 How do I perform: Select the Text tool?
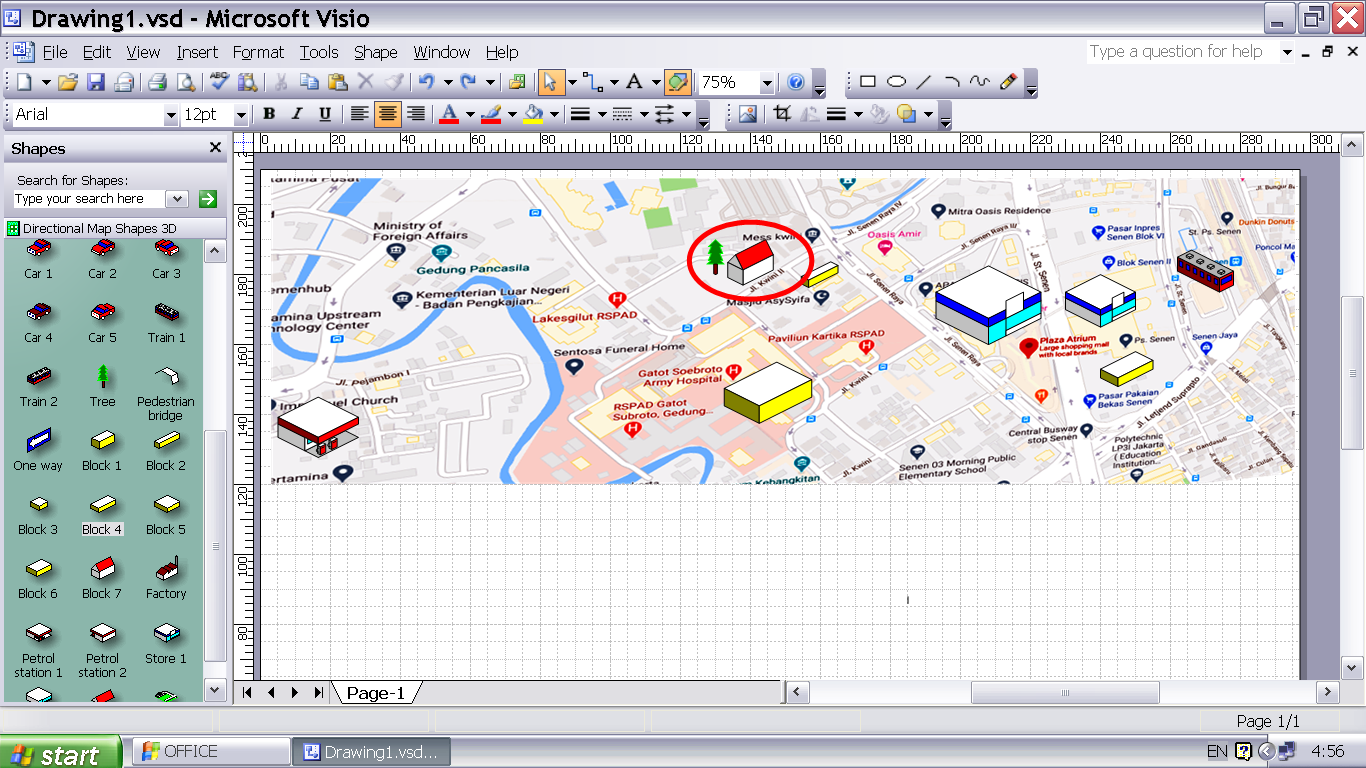pyautogui.click(x=634, y=82)
